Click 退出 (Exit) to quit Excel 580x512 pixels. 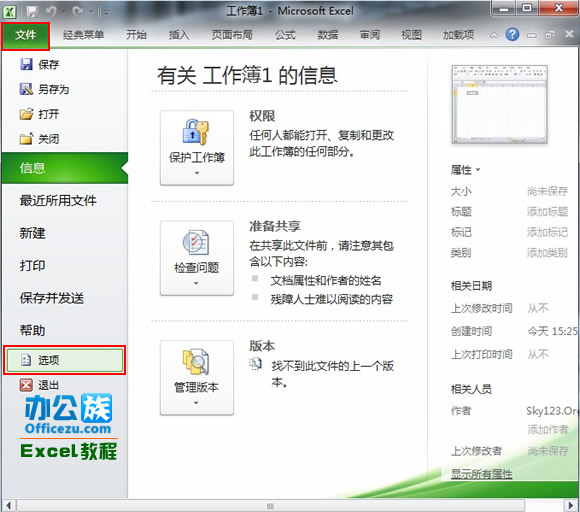(39, 385)
